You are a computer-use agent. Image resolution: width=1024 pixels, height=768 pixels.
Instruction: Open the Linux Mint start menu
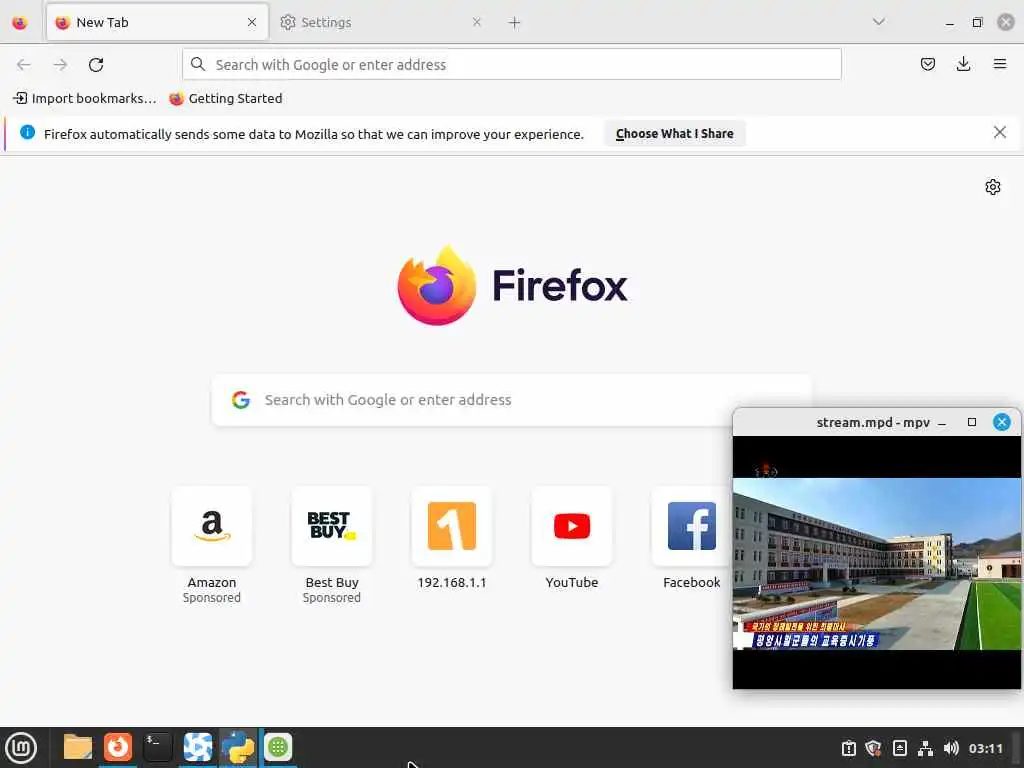click(x=21, y=747)
